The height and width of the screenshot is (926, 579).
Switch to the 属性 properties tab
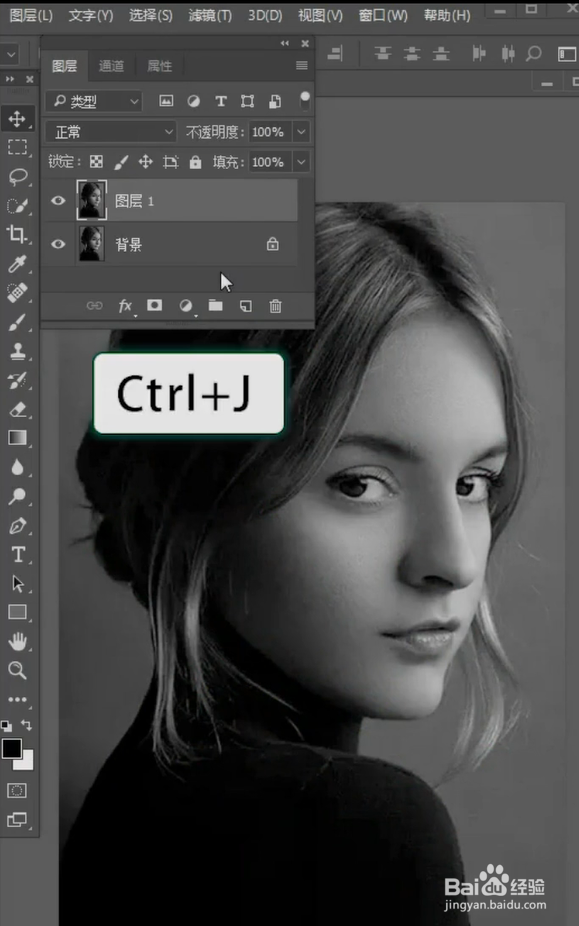click(160, 66)
